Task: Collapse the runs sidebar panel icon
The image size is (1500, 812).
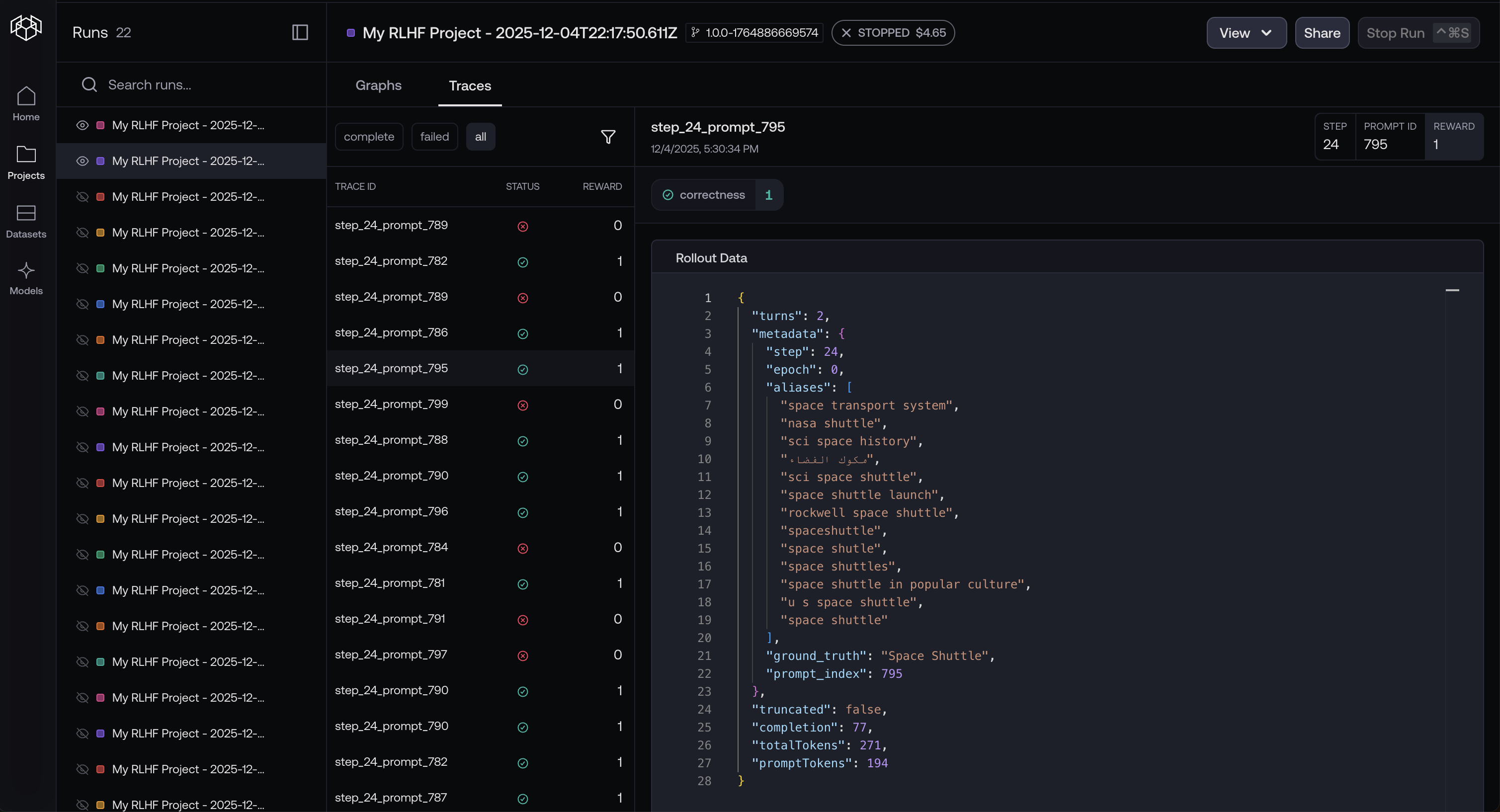Action: (299, 33)
